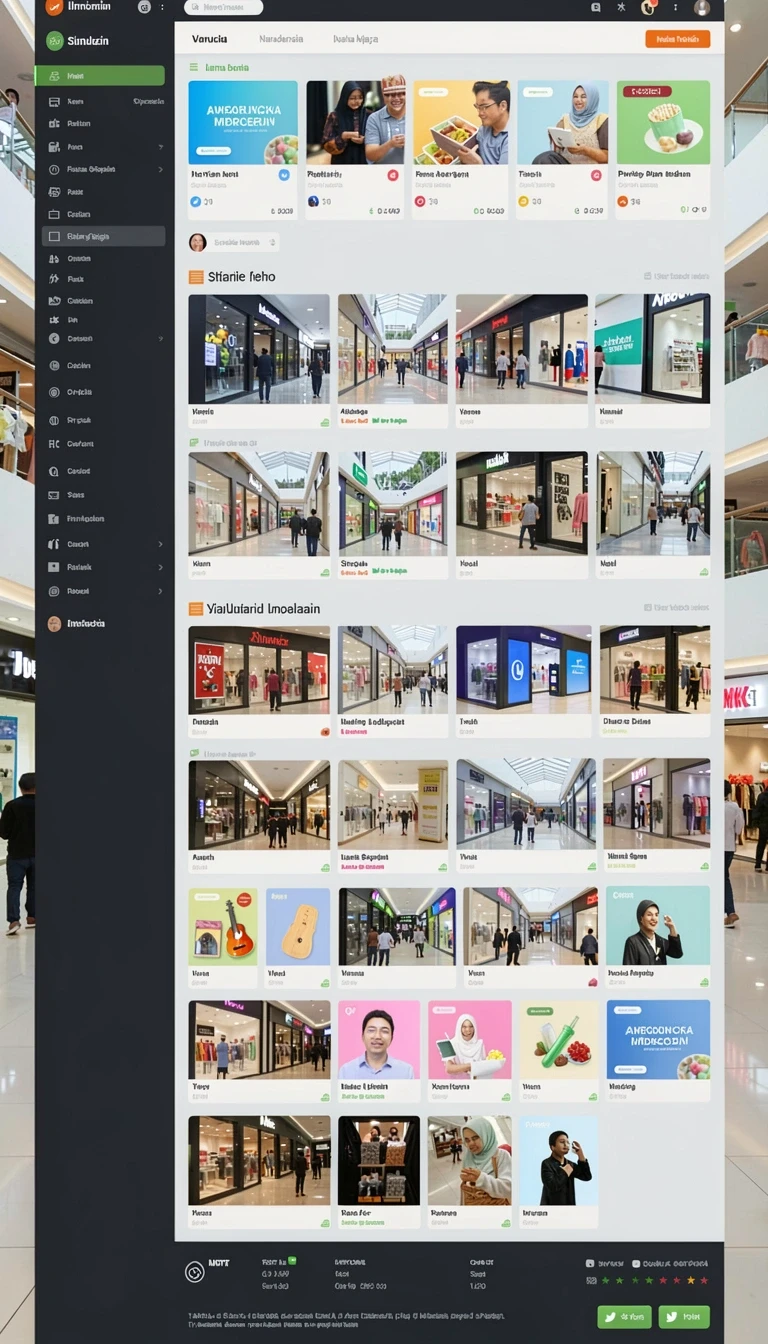Screen dimensions: 768x1344
Task: Click the search field in the top bar
Action: tap(223, 7)
